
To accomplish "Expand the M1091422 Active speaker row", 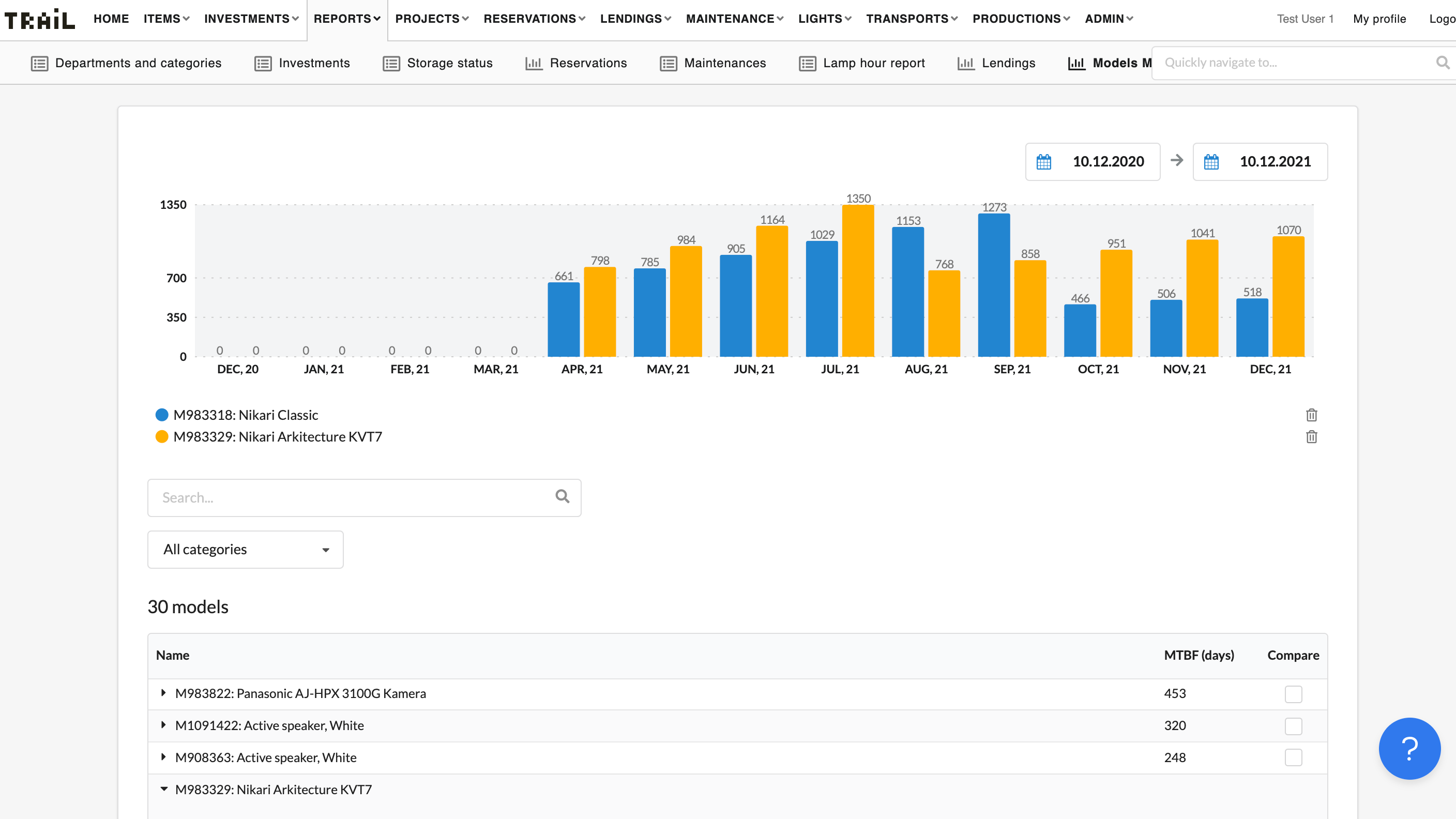I will tap(163, 725).
